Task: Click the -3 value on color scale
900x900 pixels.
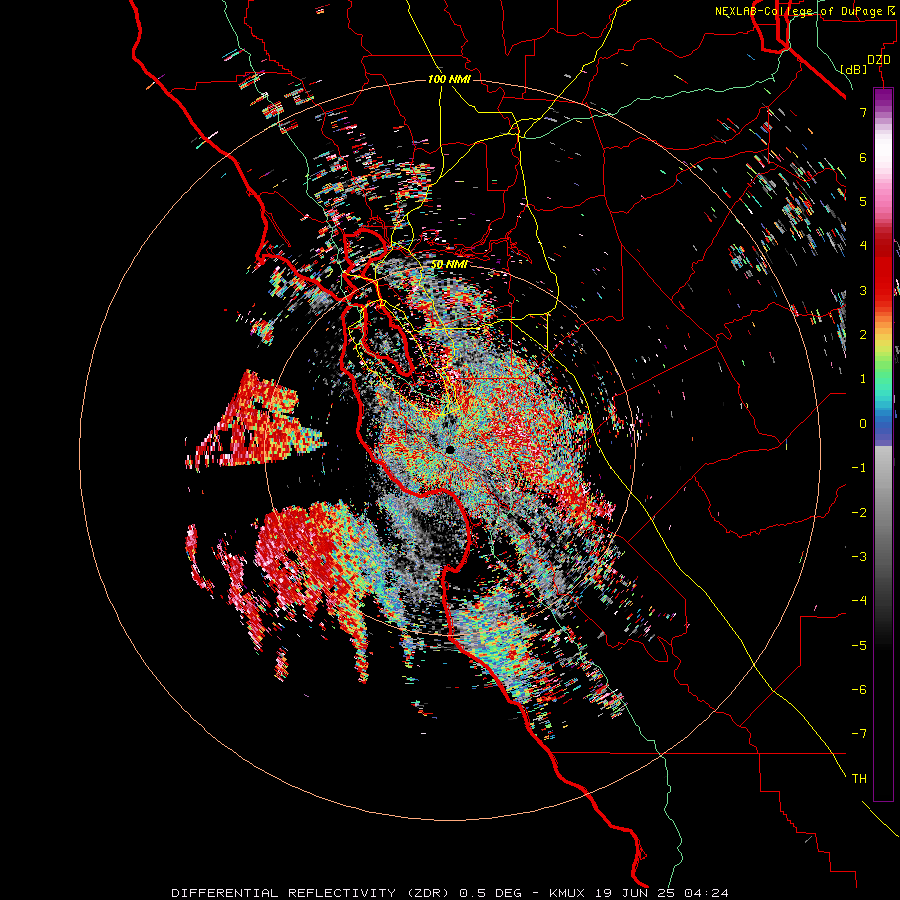Action: coord(859,556)
